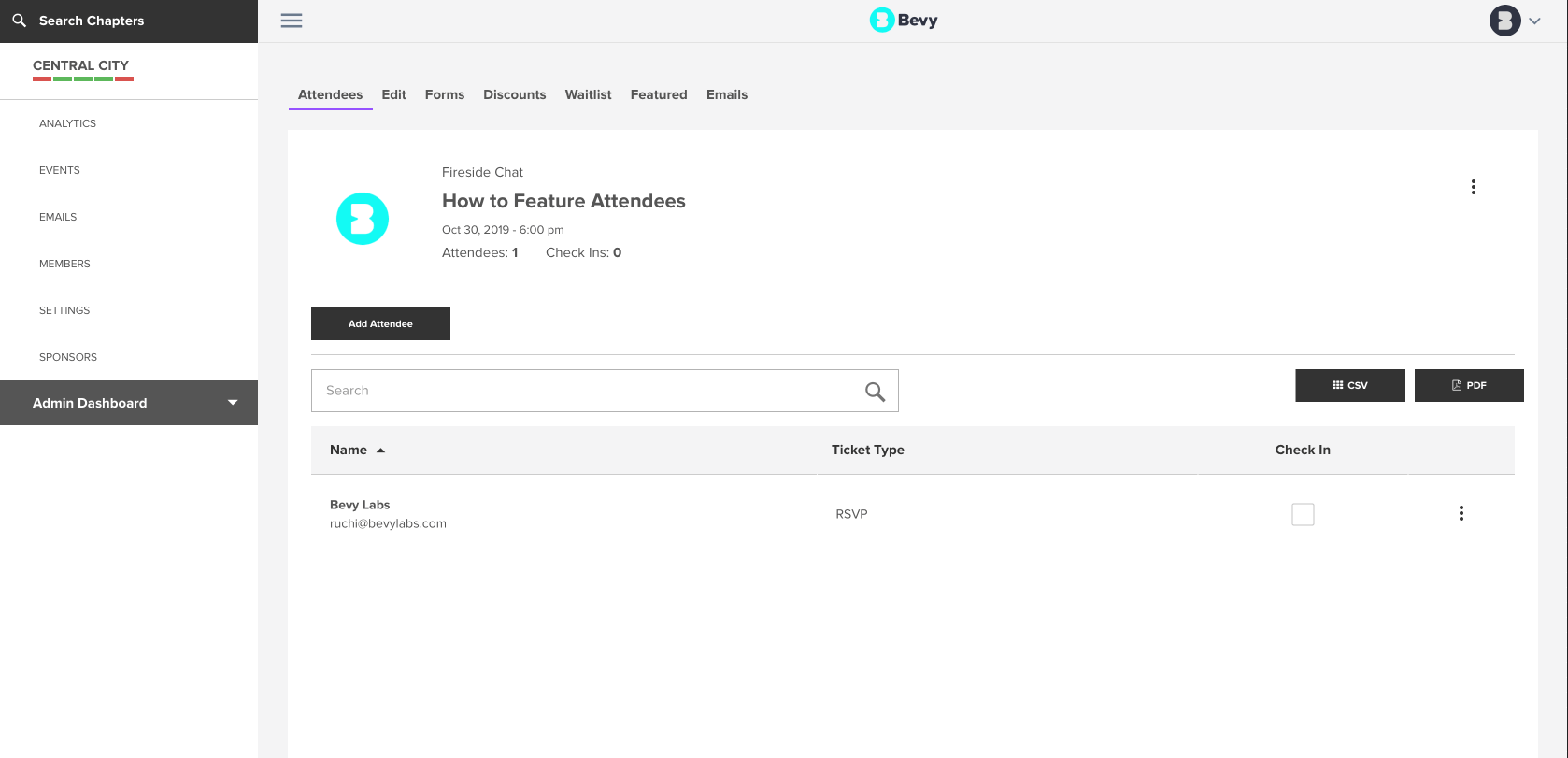This screenshot has height=758, width=1568.
Task: Click the Attendees: 1 count
Action: tap(479, 252)
